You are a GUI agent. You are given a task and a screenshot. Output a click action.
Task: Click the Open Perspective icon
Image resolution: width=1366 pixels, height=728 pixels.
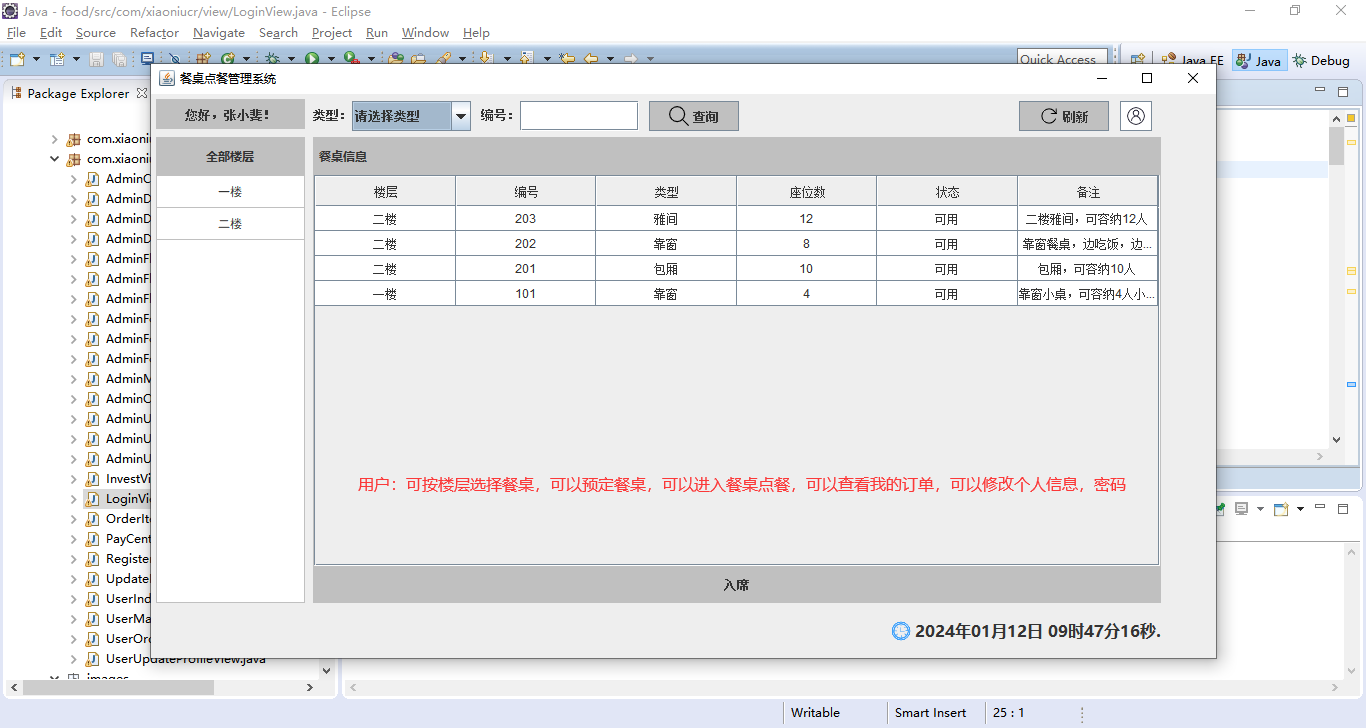[1138, 60]
